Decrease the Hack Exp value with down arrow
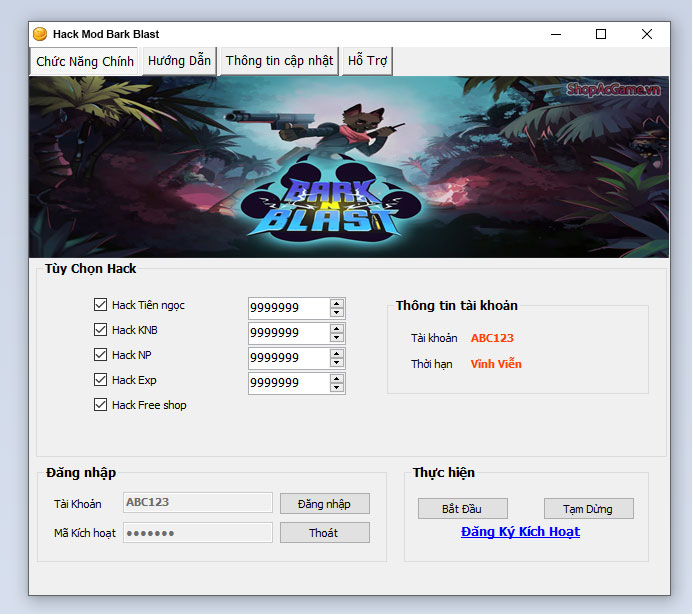The width and height of the screenshot is (693, 616). pos(337,388)
